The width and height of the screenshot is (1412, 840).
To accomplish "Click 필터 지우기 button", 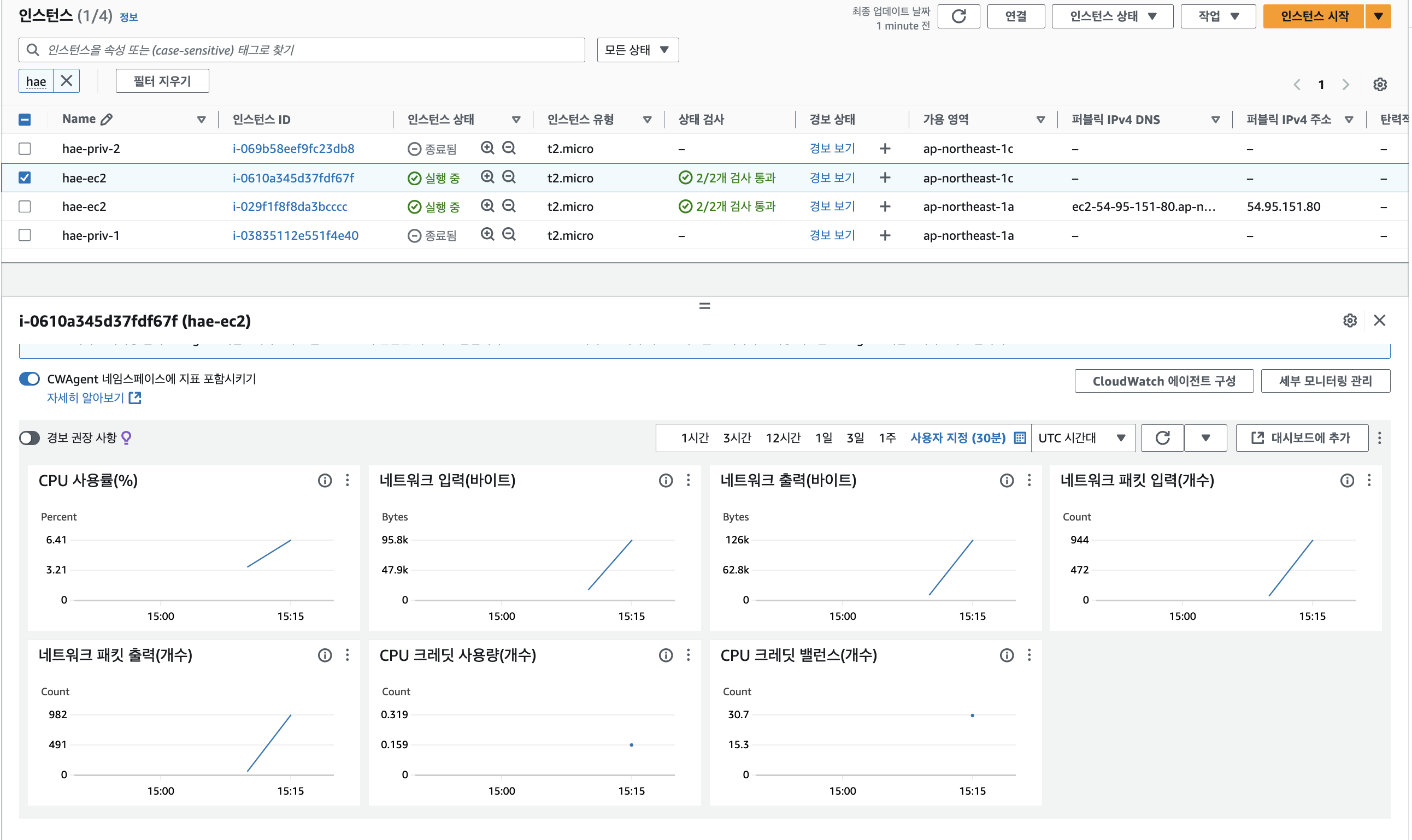I will 162,81.
